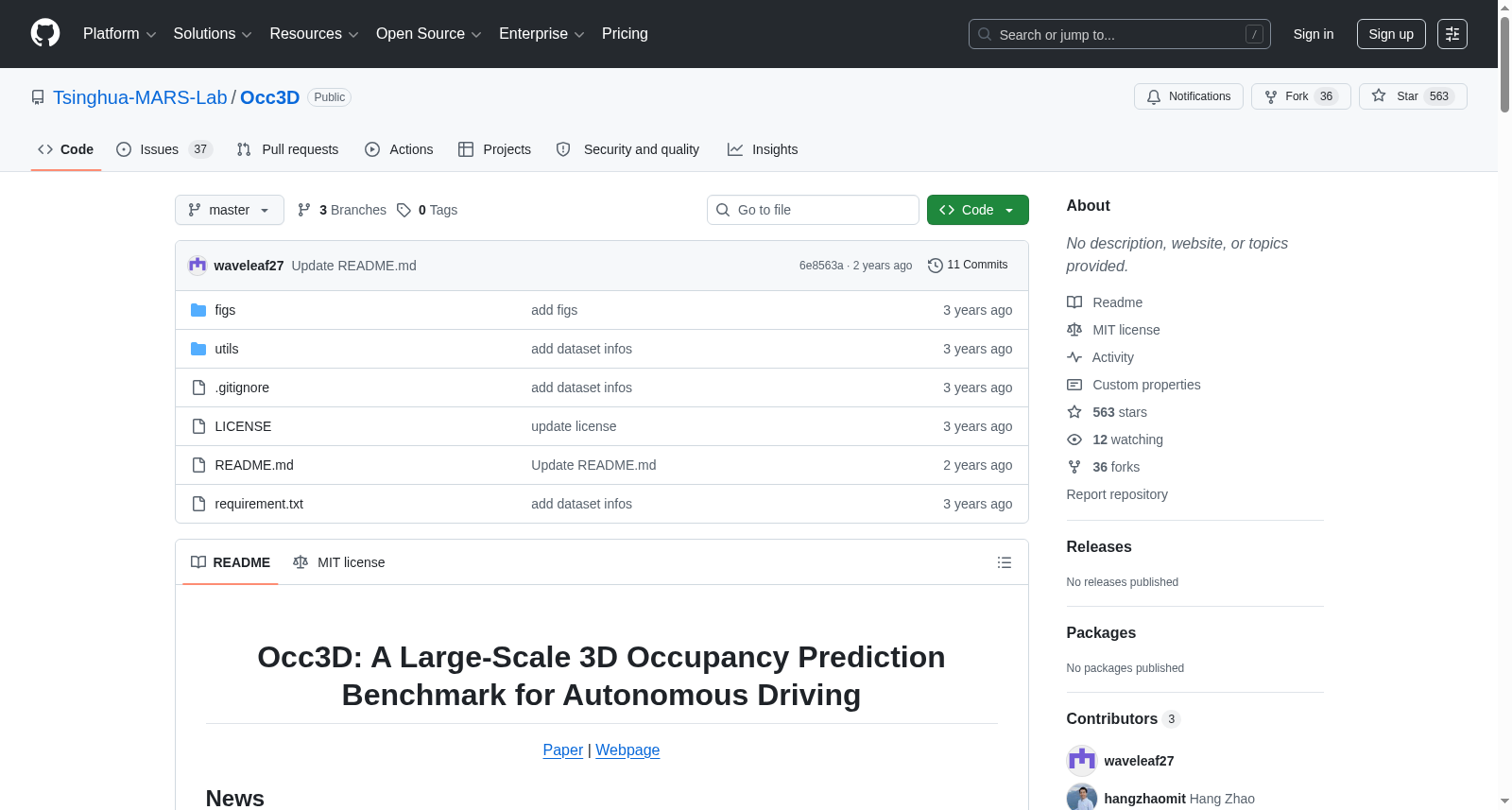Open the commit history clock icon
The height and width of the screenshot is (810, 1512).
[x=936, y=266]
